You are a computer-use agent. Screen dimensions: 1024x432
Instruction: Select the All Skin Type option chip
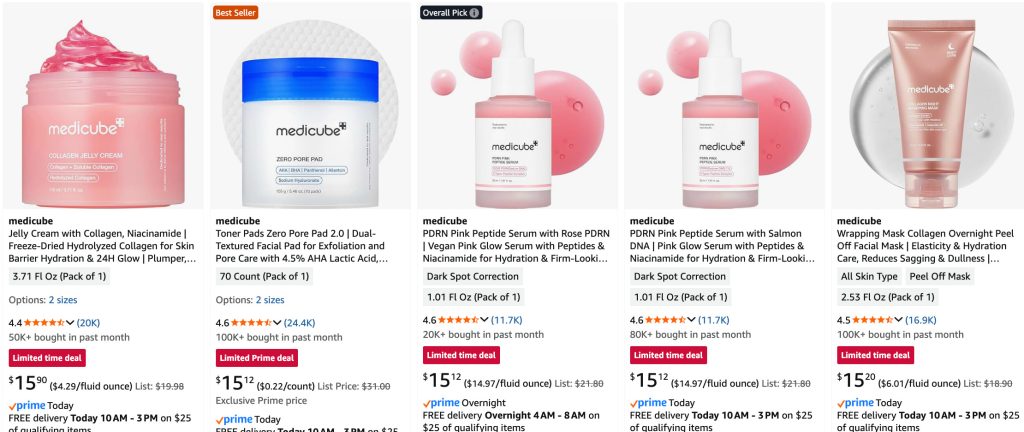[x=869, y=276]
